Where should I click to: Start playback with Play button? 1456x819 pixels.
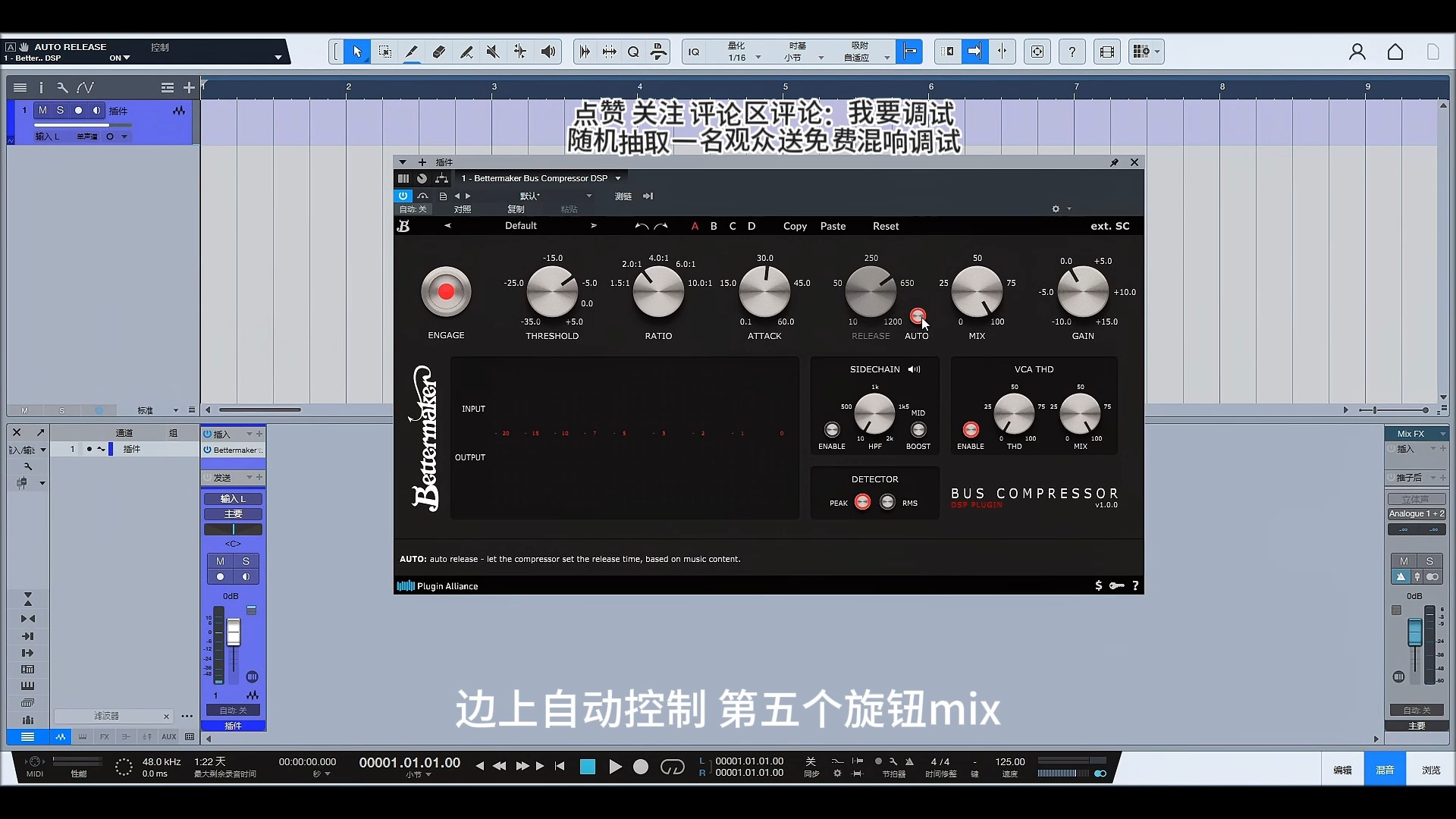[615, 767]
